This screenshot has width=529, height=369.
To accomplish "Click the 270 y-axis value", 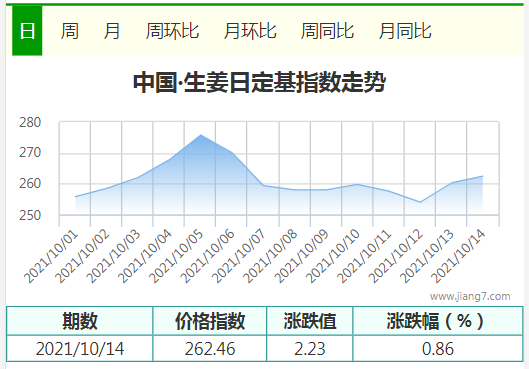I will coord(30,152).
